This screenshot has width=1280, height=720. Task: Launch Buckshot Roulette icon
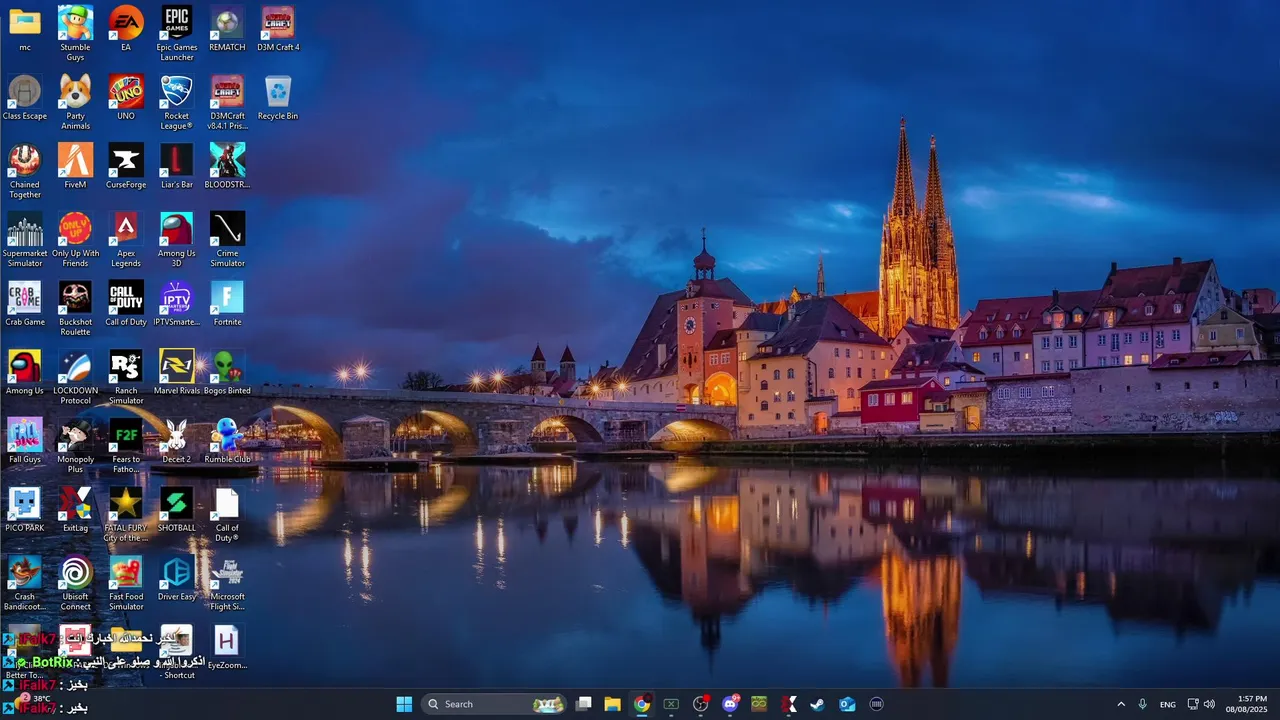pyautogui.click(x=75, y=309)
